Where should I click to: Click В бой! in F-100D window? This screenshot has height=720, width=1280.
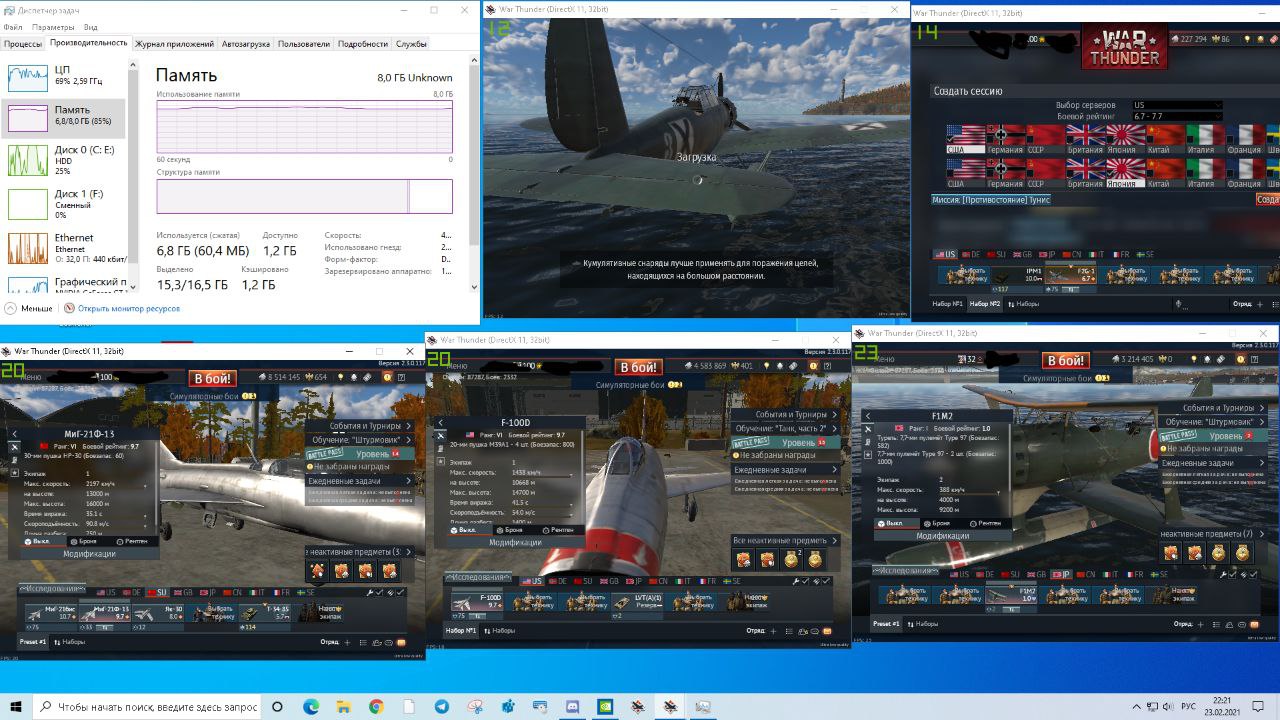tap(638, 368)
